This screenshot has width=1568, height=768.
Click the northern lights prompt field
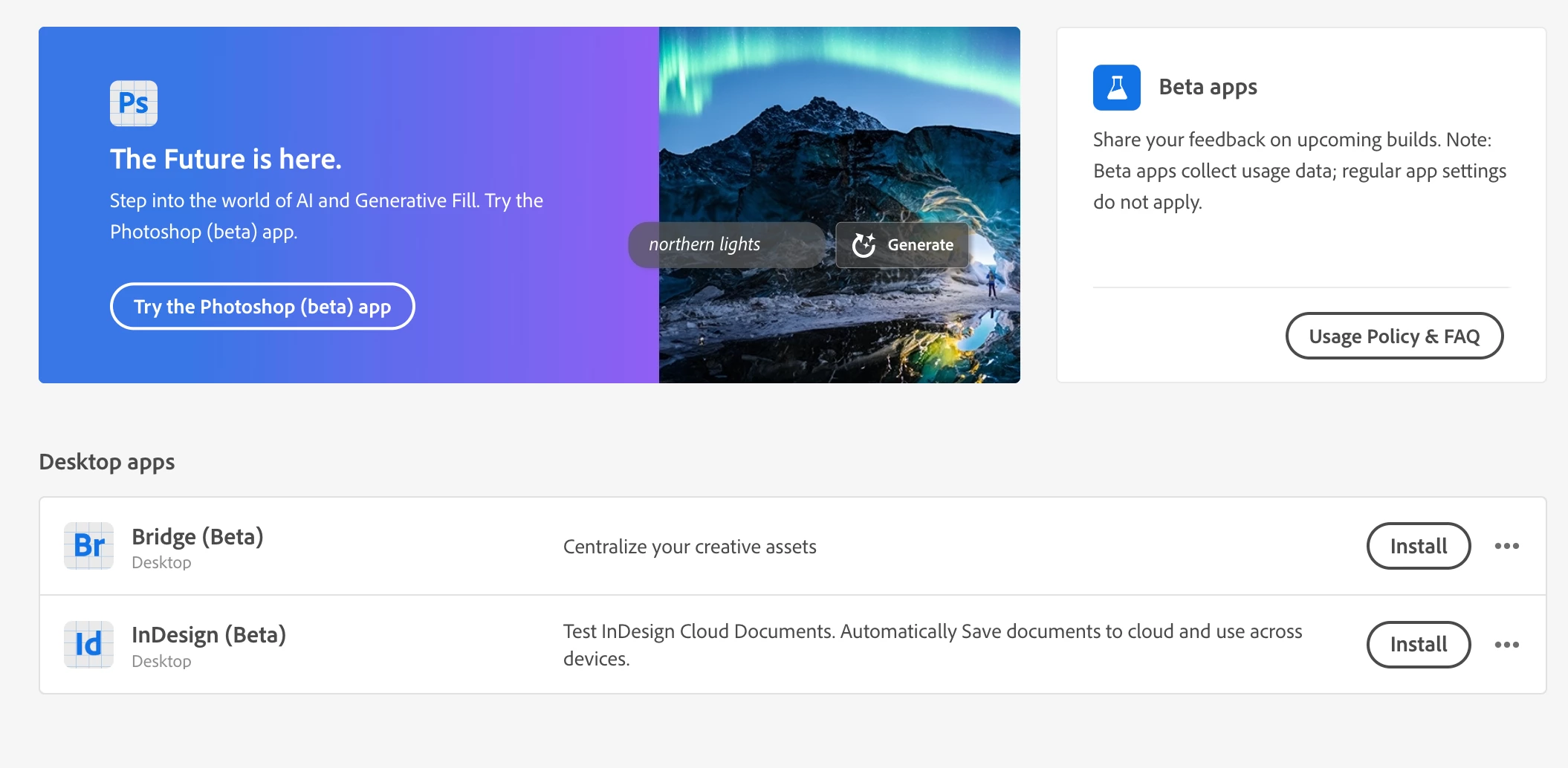(x=726, y=244)
